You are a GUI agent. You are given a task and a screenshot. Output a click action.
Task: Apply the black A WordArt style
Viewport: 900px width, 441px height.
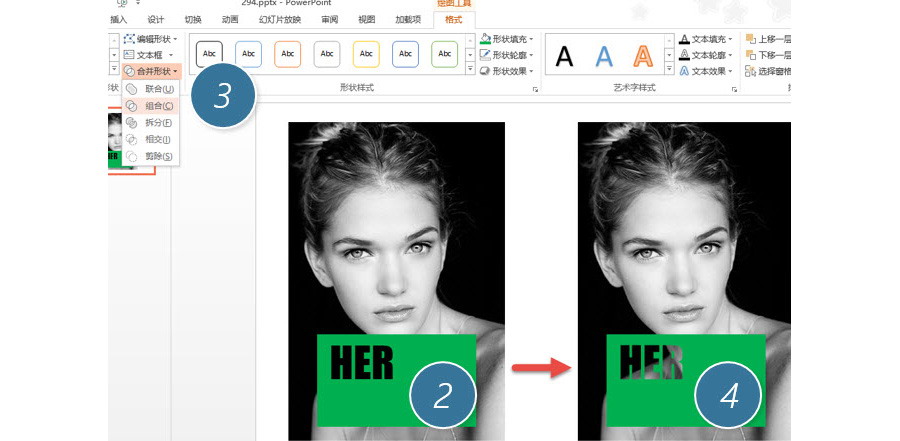pos(564,56)
